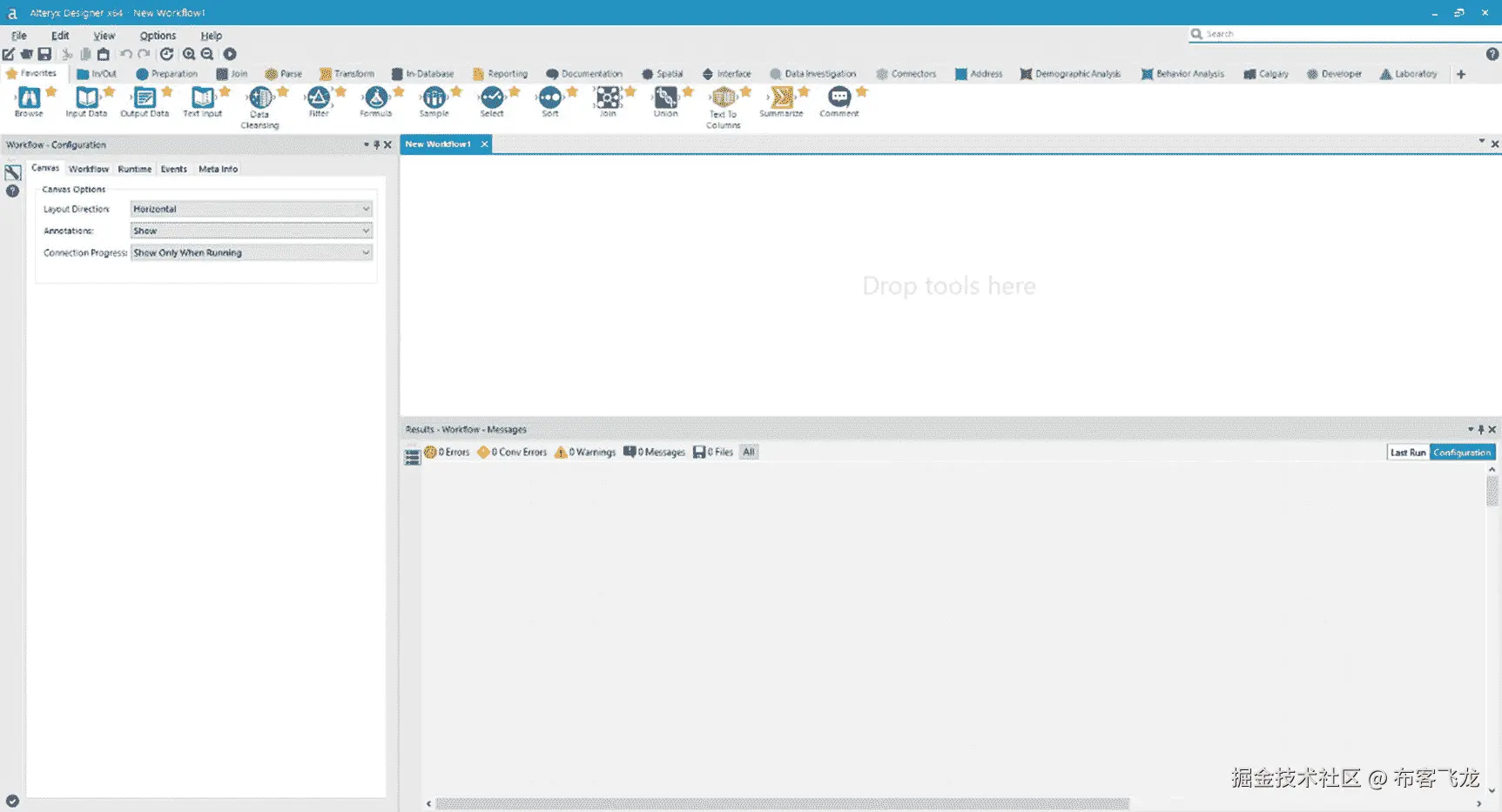
Task: Switch to the Events configuration tab
Action: point(174,169)
